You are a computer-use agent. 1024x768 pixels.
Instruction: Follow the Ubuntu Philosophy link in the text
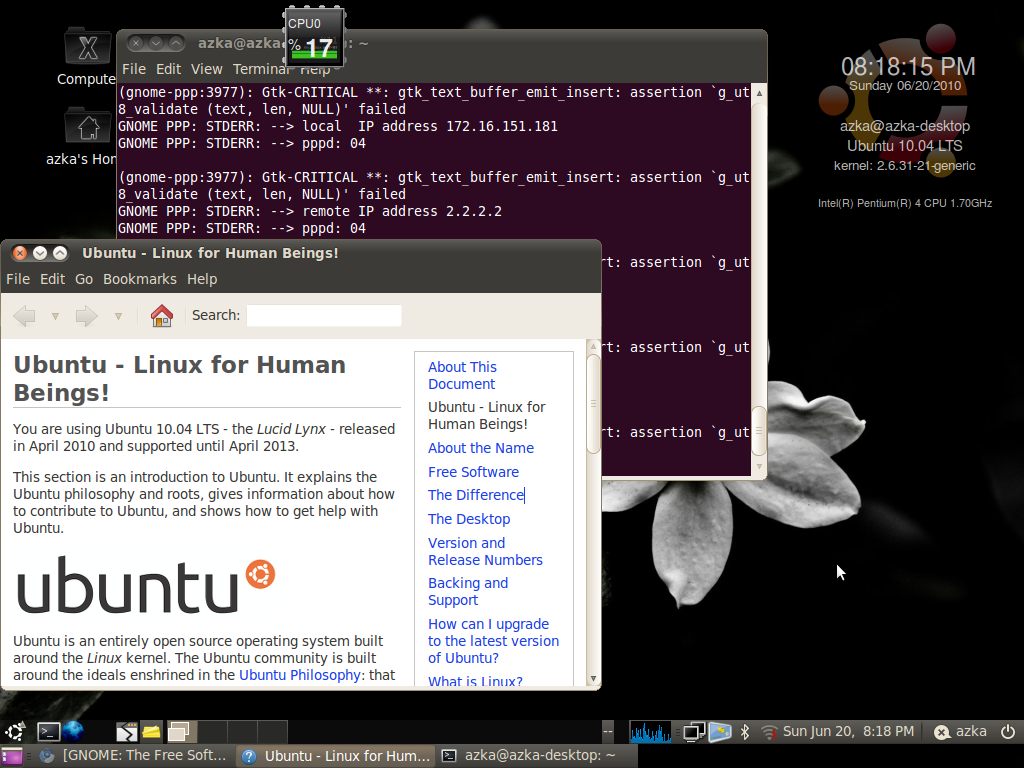point(299,675)
